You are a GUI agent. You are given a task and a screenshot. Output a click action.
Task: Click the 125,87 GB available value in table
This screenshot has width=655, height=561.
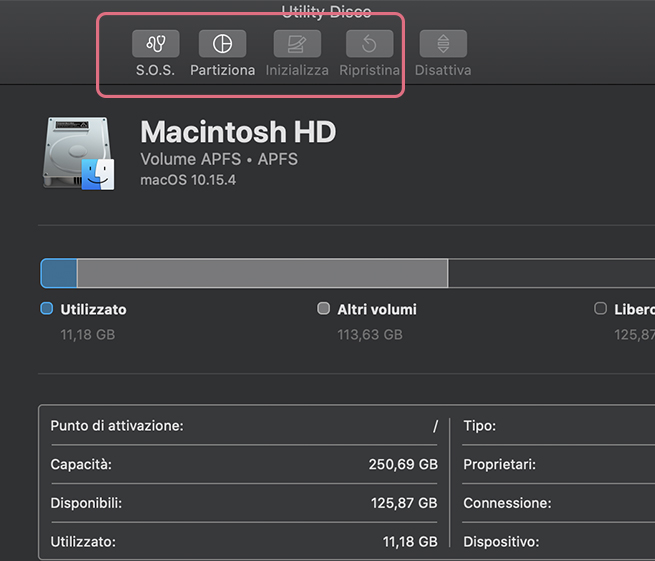point(404,503)
